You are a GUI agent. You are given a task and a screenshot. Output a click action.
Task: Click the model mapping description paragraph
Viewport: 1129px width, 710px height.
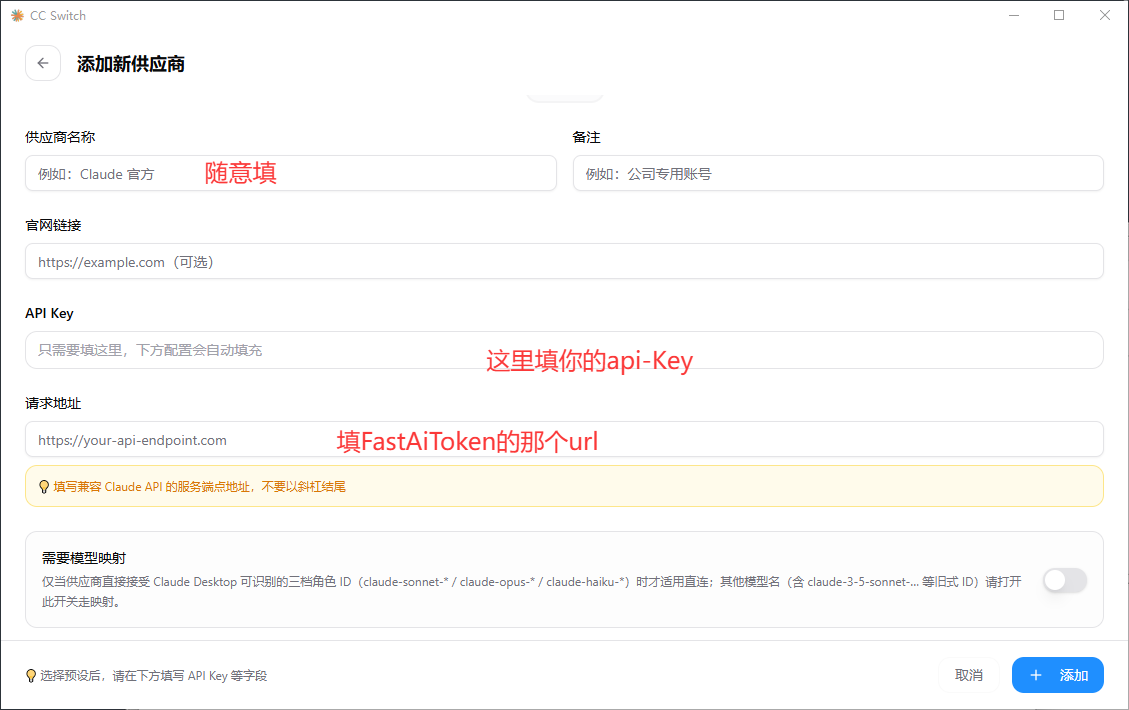point(531,591)
